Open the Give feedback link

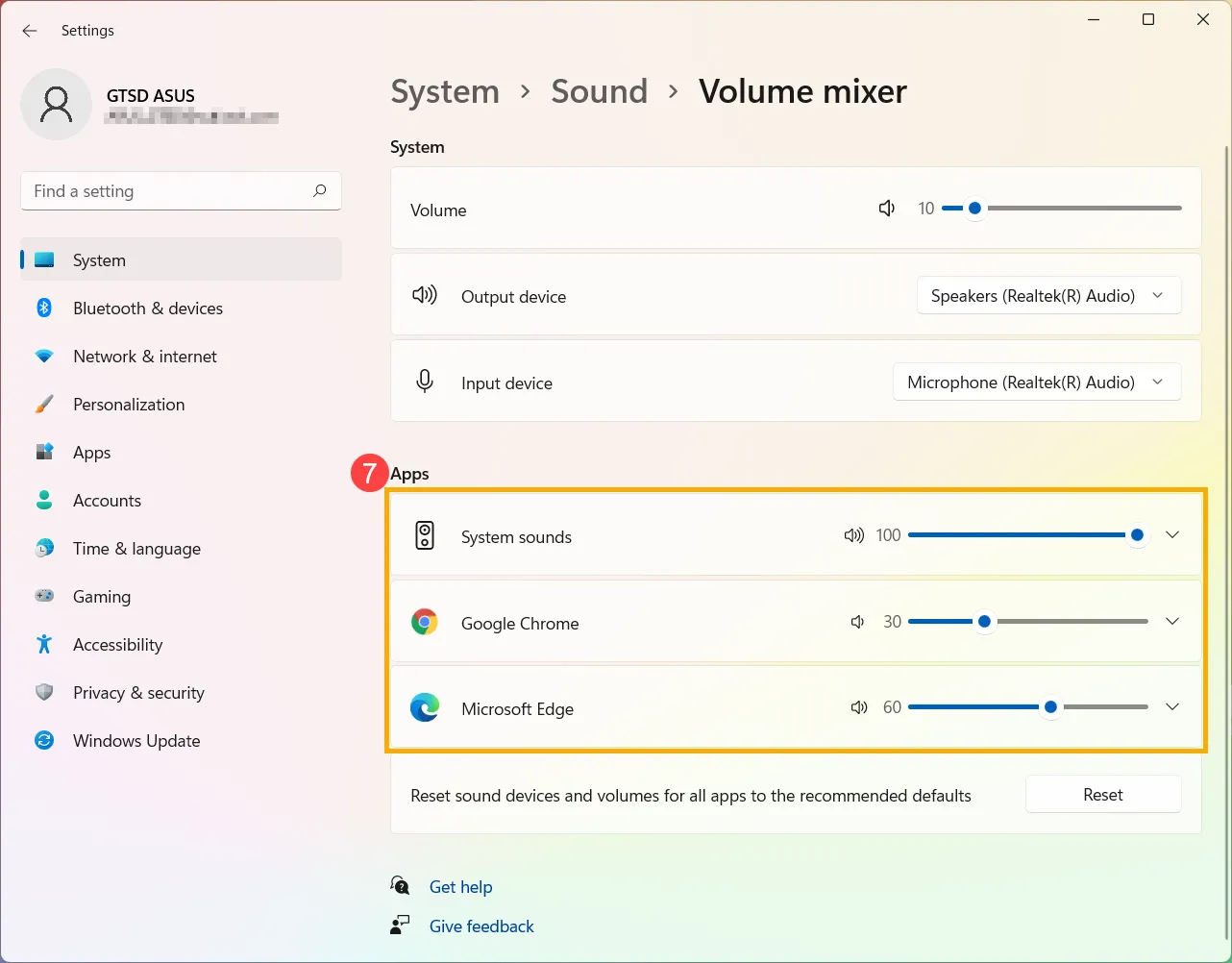[x=481, y=926]
